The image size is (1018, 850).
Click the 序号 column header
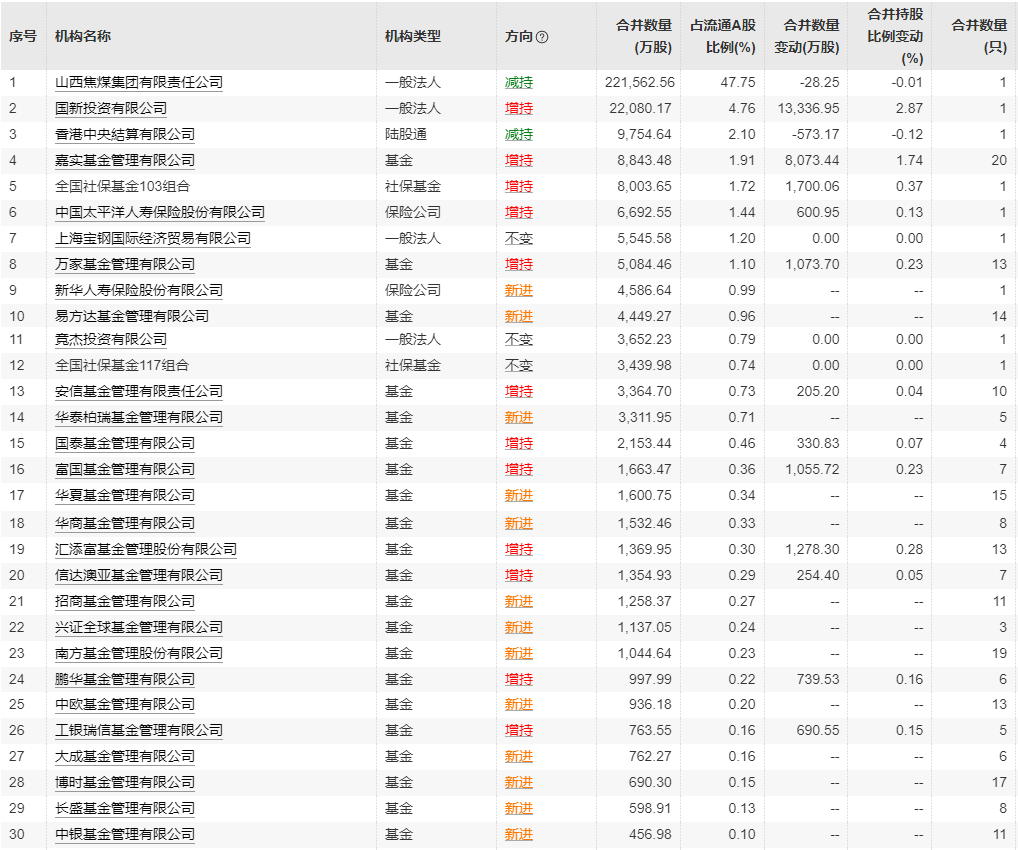23,36
